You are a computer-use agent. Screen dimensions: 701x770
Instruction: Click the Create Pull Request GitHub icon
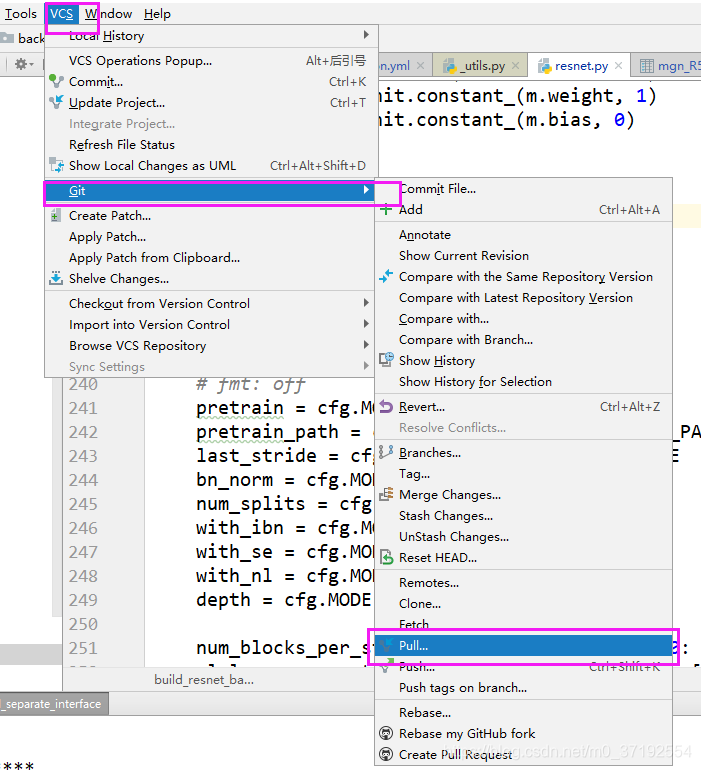pos(386,754)
